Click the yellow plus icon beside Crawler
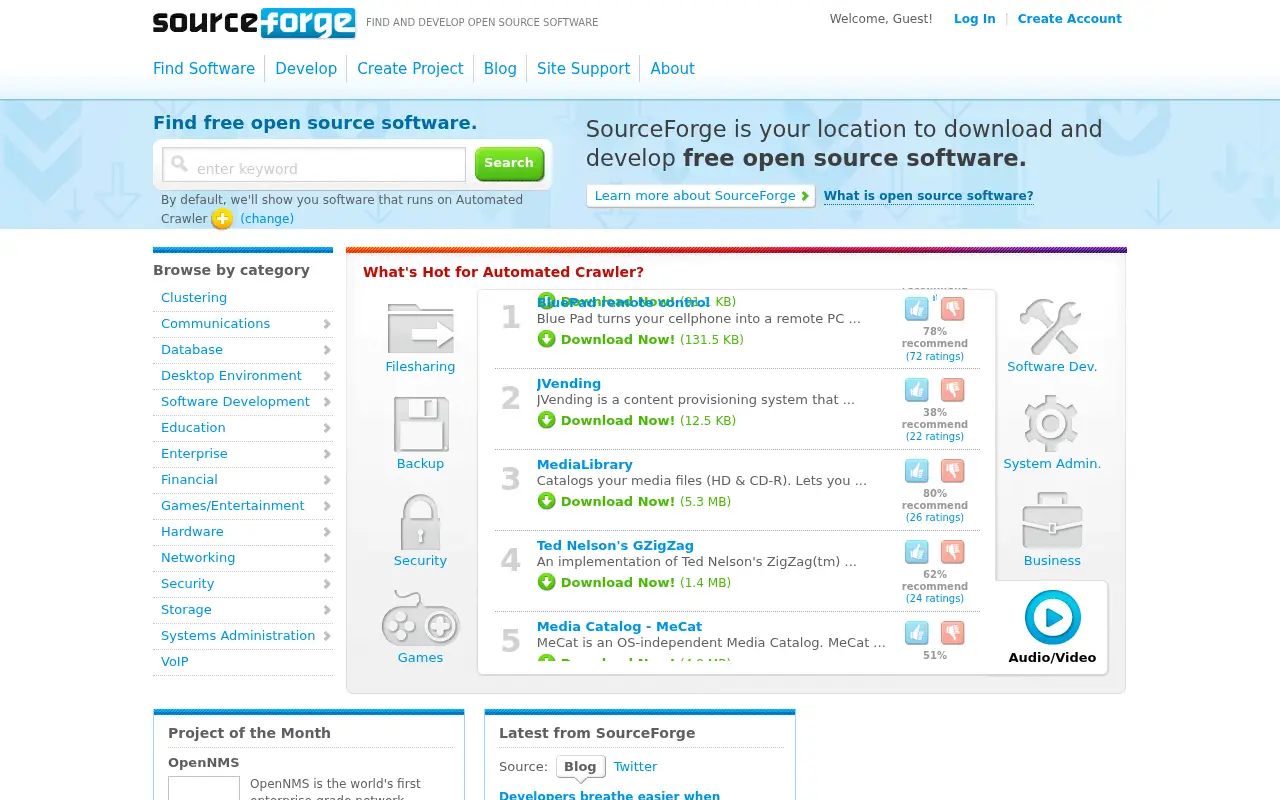The image size is (1280, 800). coord(222,219)
